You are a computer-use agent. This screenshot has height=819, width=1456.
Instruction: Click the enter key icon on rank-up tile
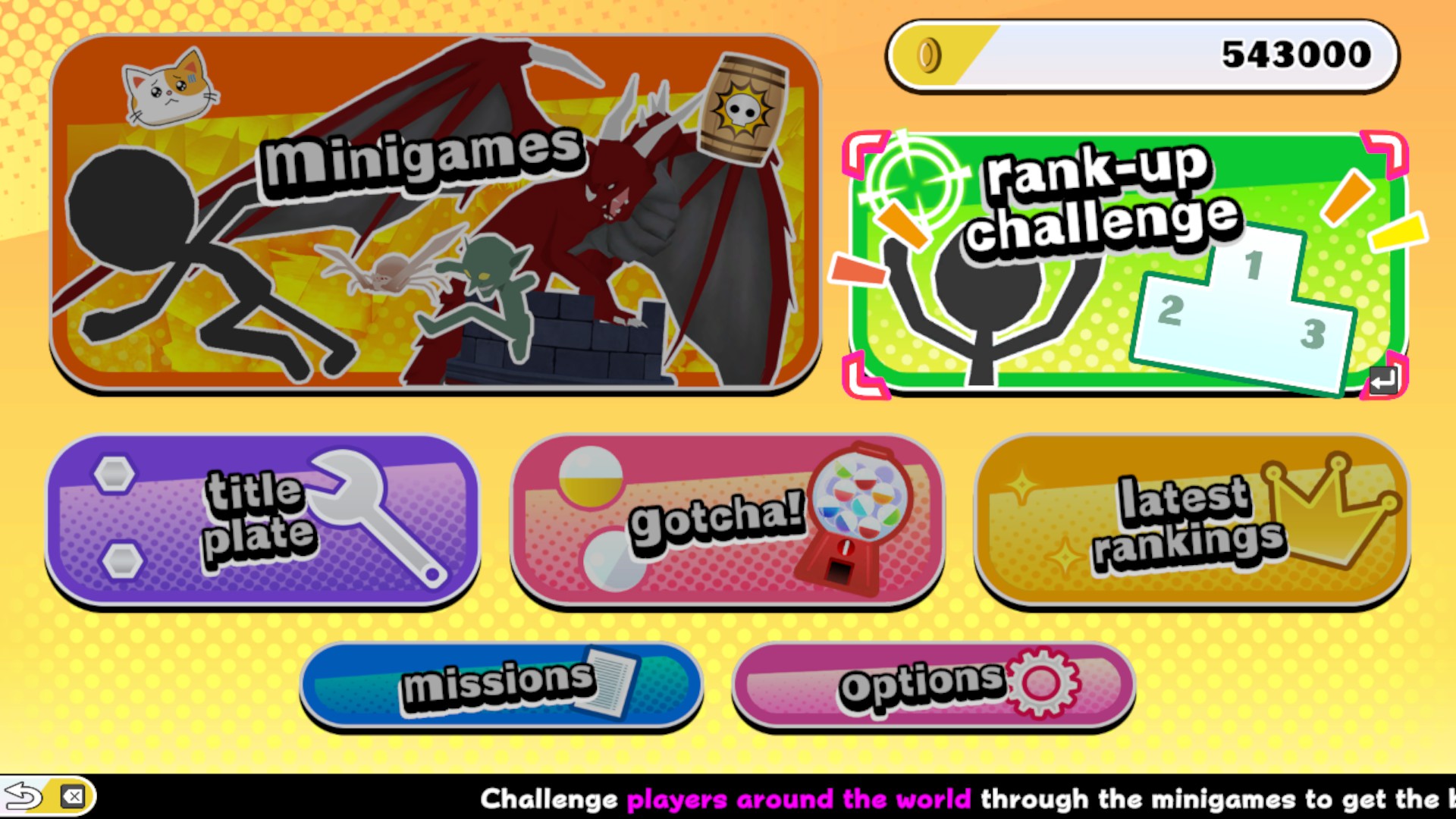(1383, 380)
